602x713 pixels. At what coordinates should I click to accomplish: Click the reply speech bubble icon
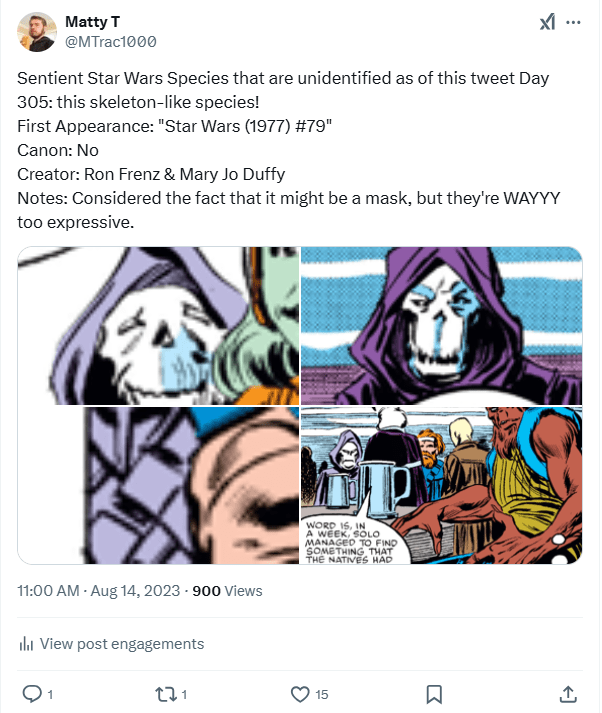tap(32, 693)
